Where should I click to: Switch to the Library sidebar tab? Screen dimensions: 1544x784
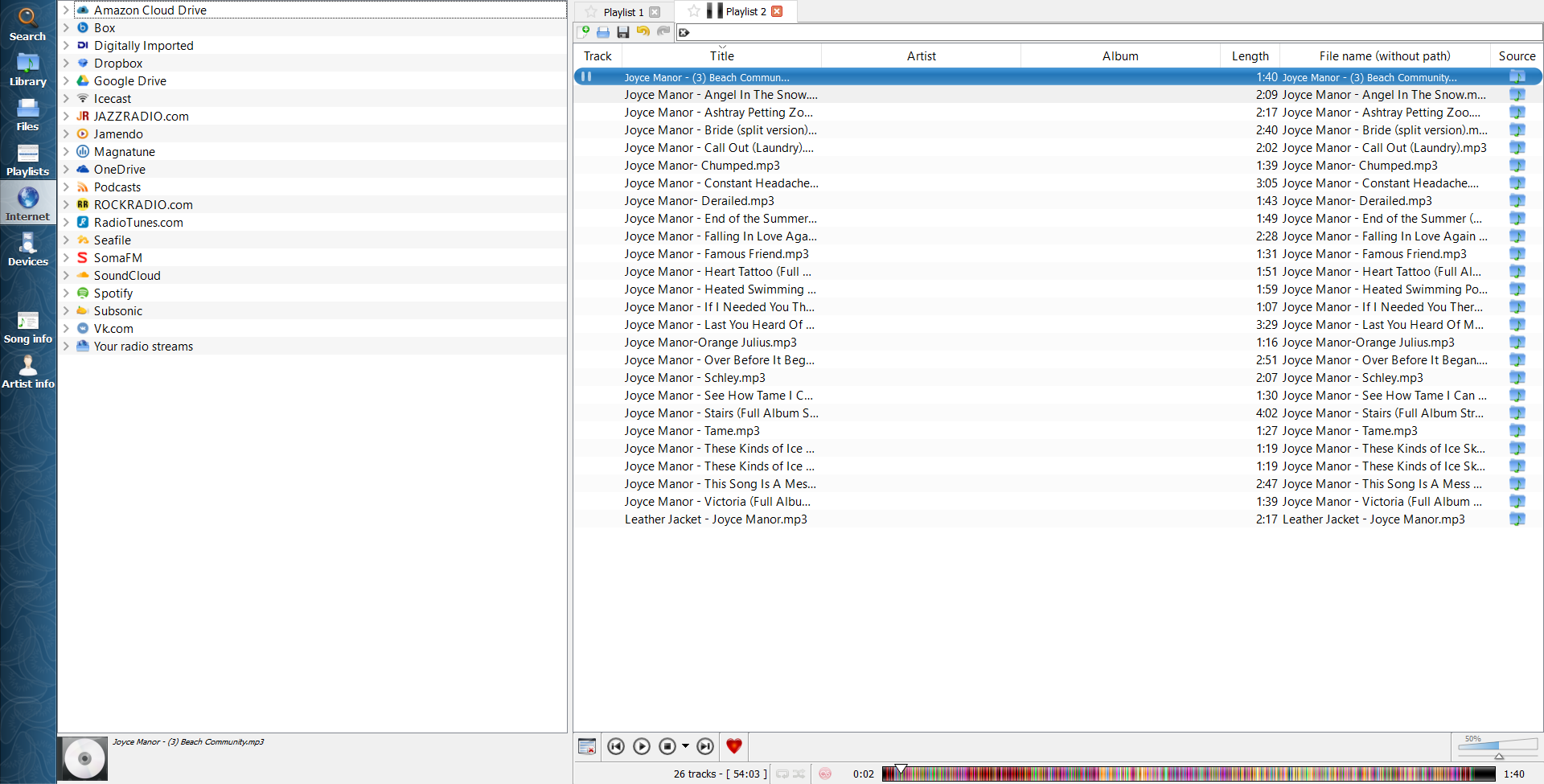[x=27, y=69]
